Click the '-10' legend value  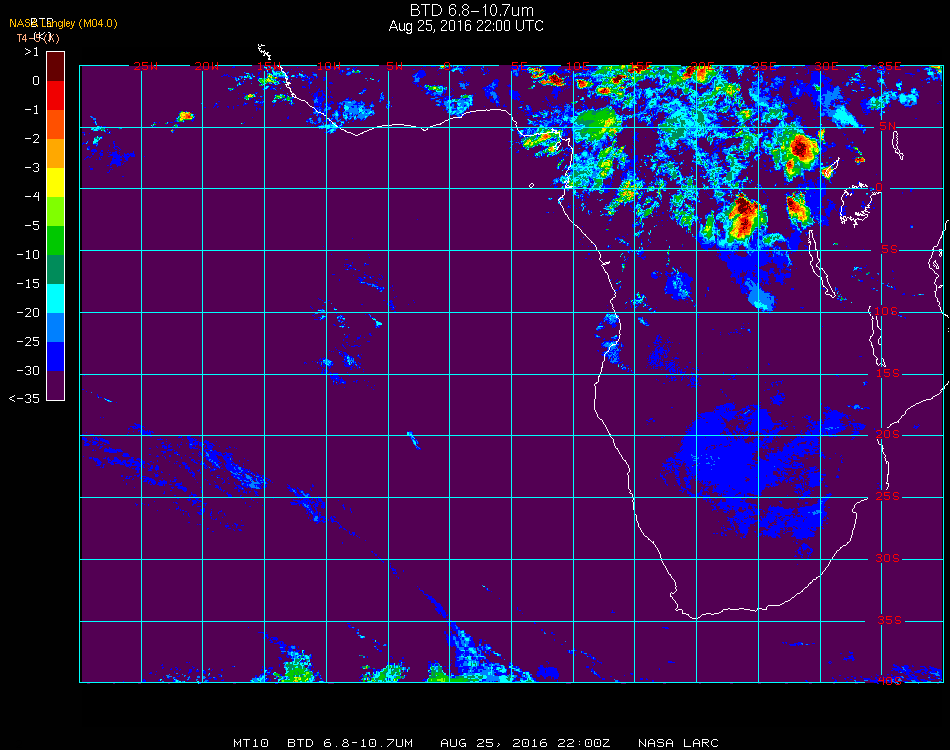coord(28,254)
